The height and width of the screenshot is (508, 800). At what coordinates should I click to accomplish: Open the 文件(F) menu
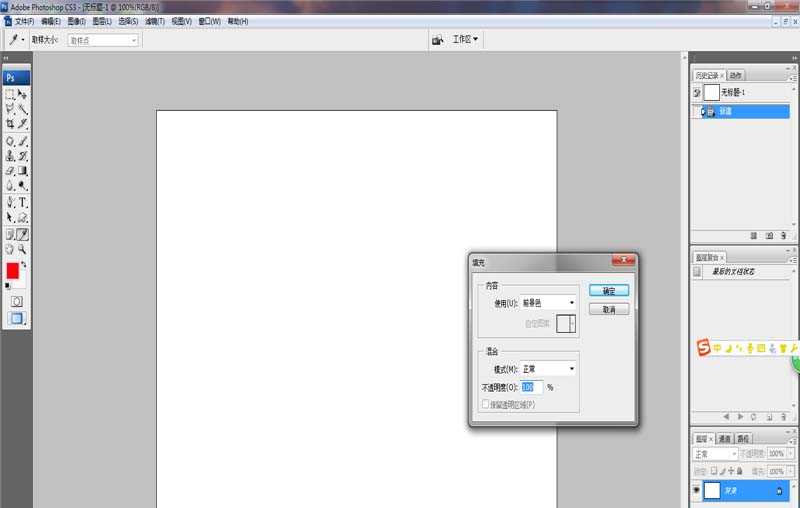click(x=25, y=21)
